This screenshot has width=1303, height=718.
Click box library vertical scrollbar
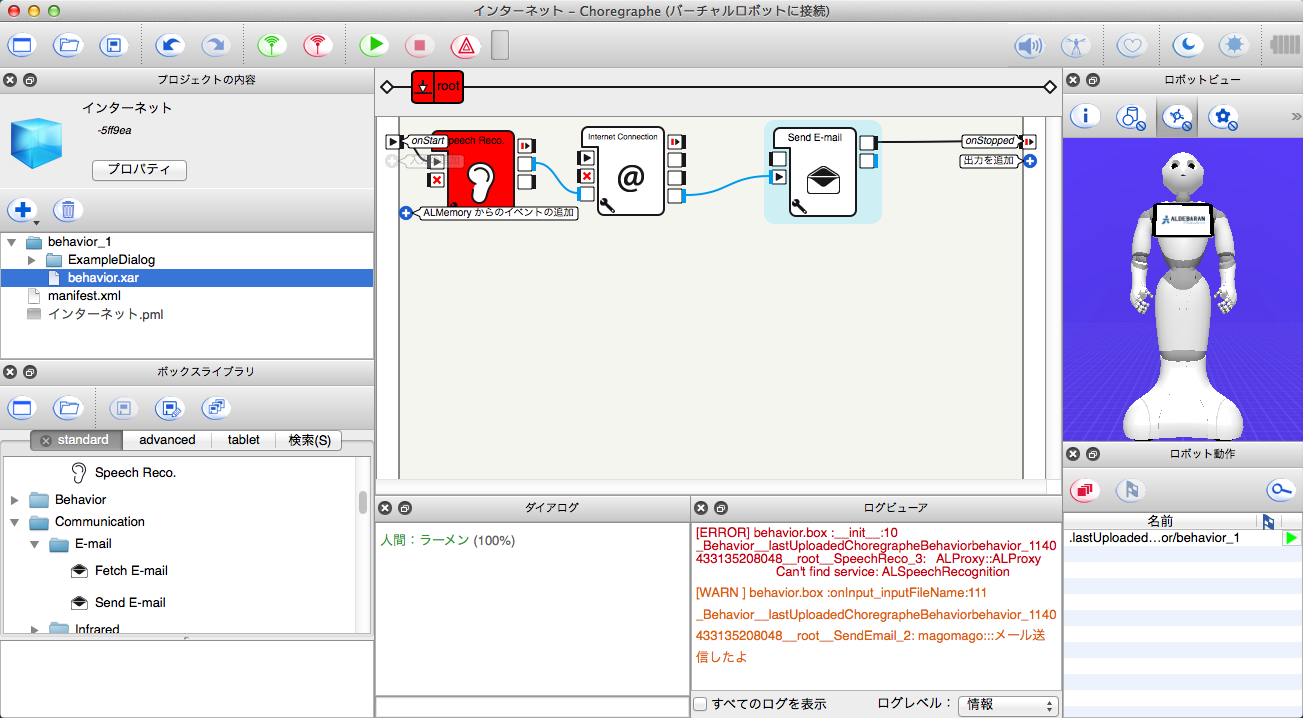click(x=363, y=501)
